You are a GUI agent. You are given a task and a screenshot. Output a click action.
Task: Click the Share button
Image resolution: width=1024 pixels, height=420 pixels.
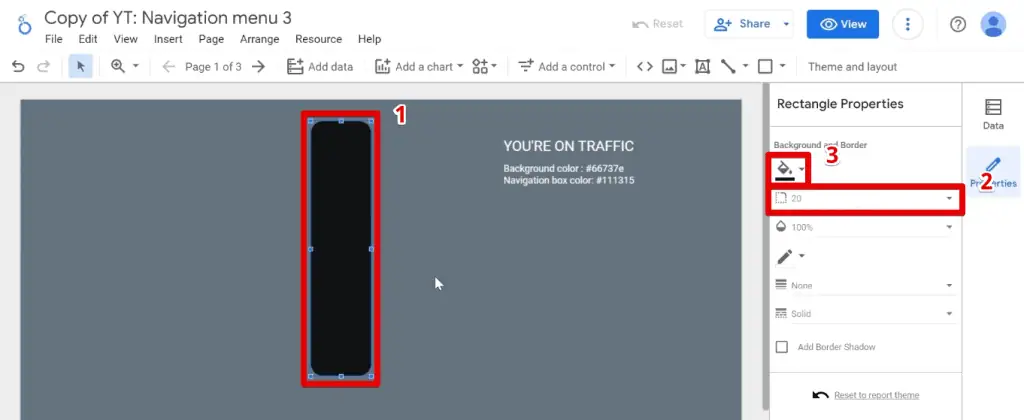(742, 24)
